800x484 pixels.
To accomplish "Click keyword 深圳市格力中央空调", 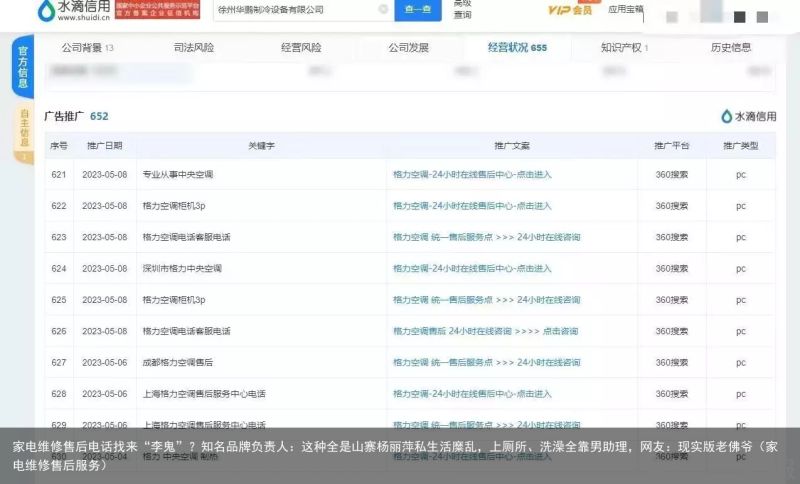I will pyautogui.click(x=182, y=269).
